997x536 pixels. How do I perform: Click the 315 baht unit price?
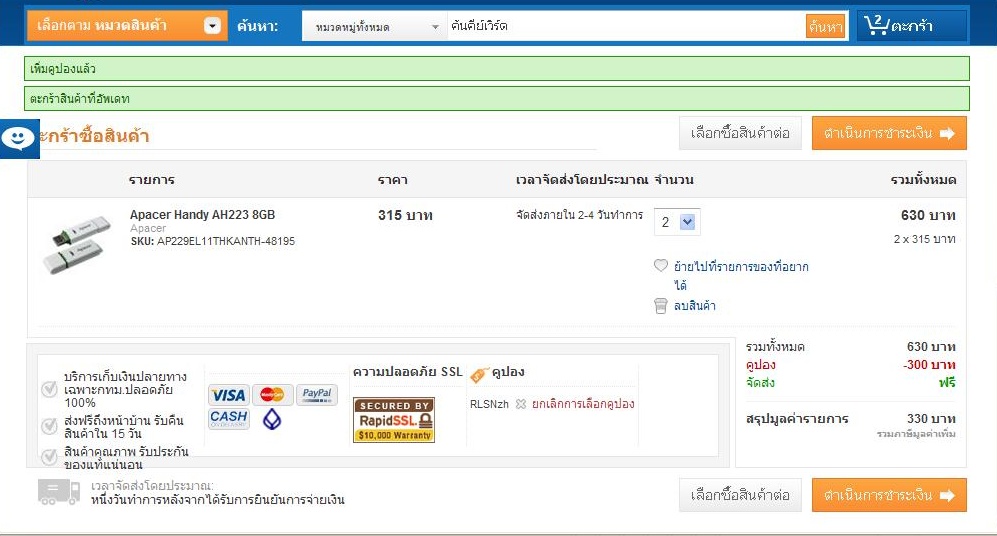click(x=405, y=215)
